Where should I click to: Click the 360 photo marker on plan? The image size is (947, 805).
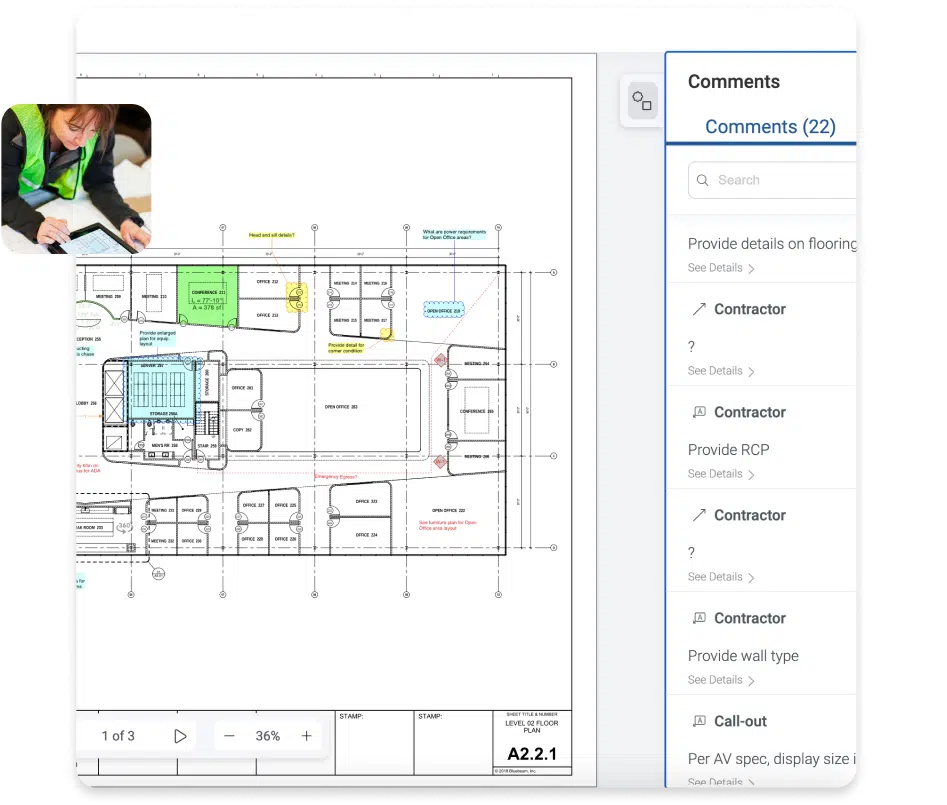(x=125, y=527)
